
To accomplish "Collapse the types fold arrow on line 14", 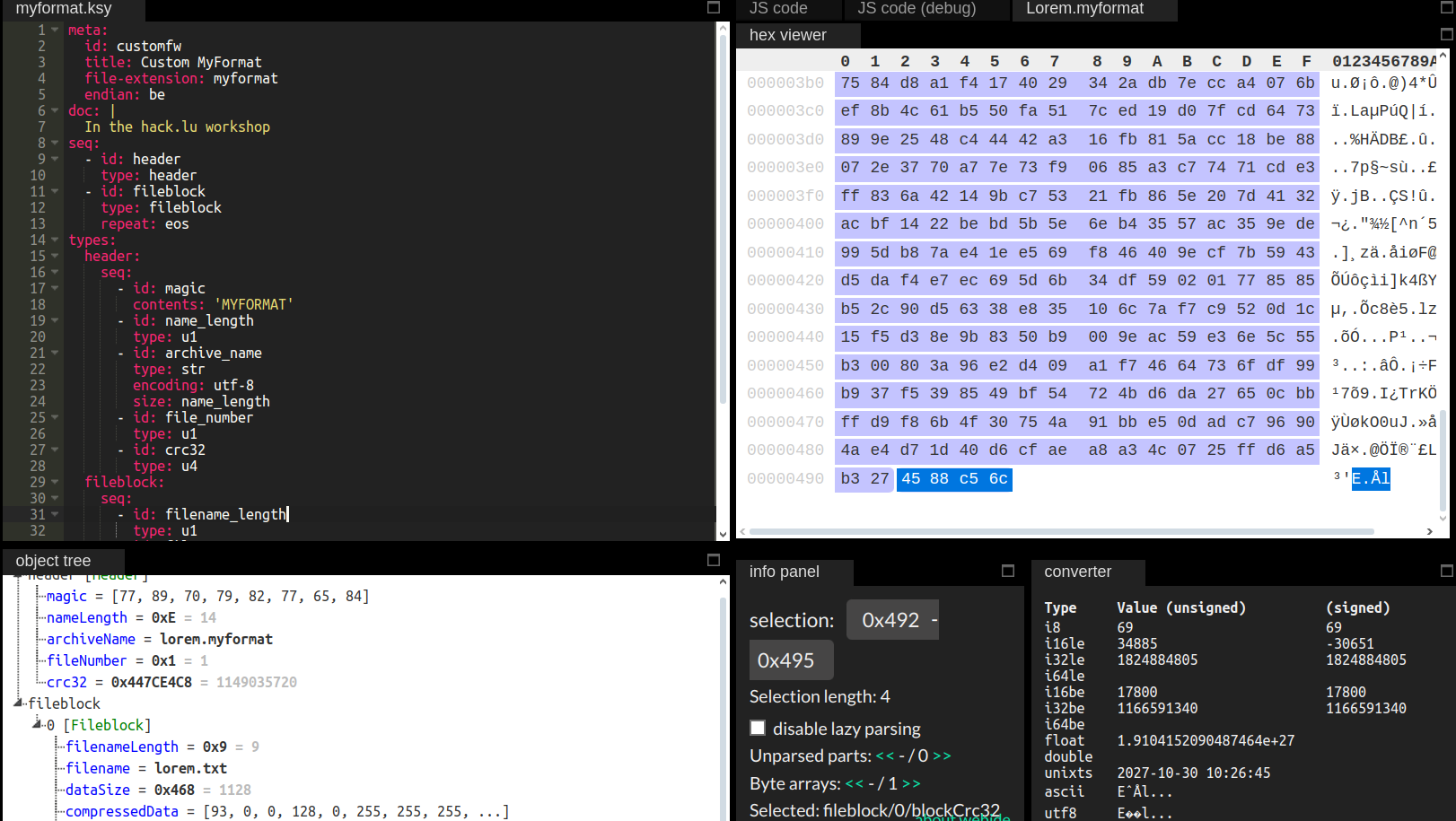I will pos(55,240).
